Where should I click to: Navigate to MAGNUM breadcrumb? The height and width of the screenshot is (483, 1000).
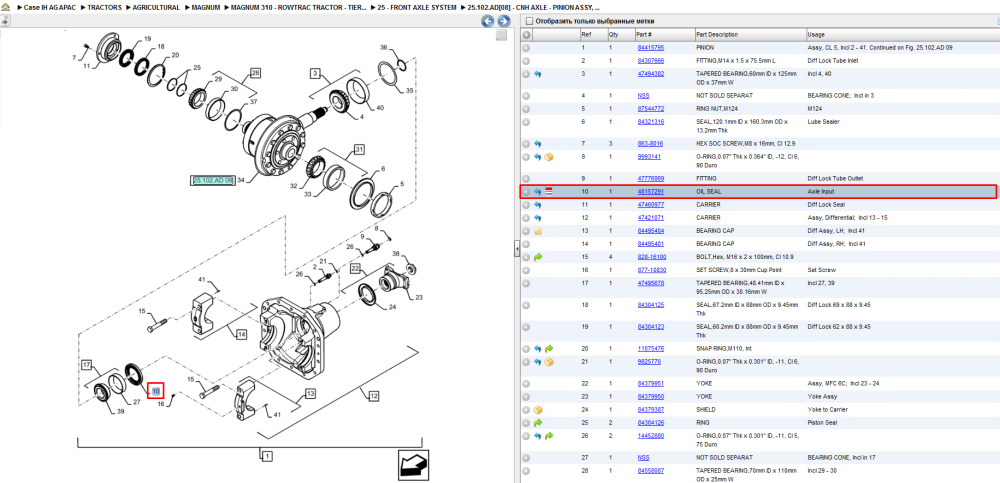point(205,8)
